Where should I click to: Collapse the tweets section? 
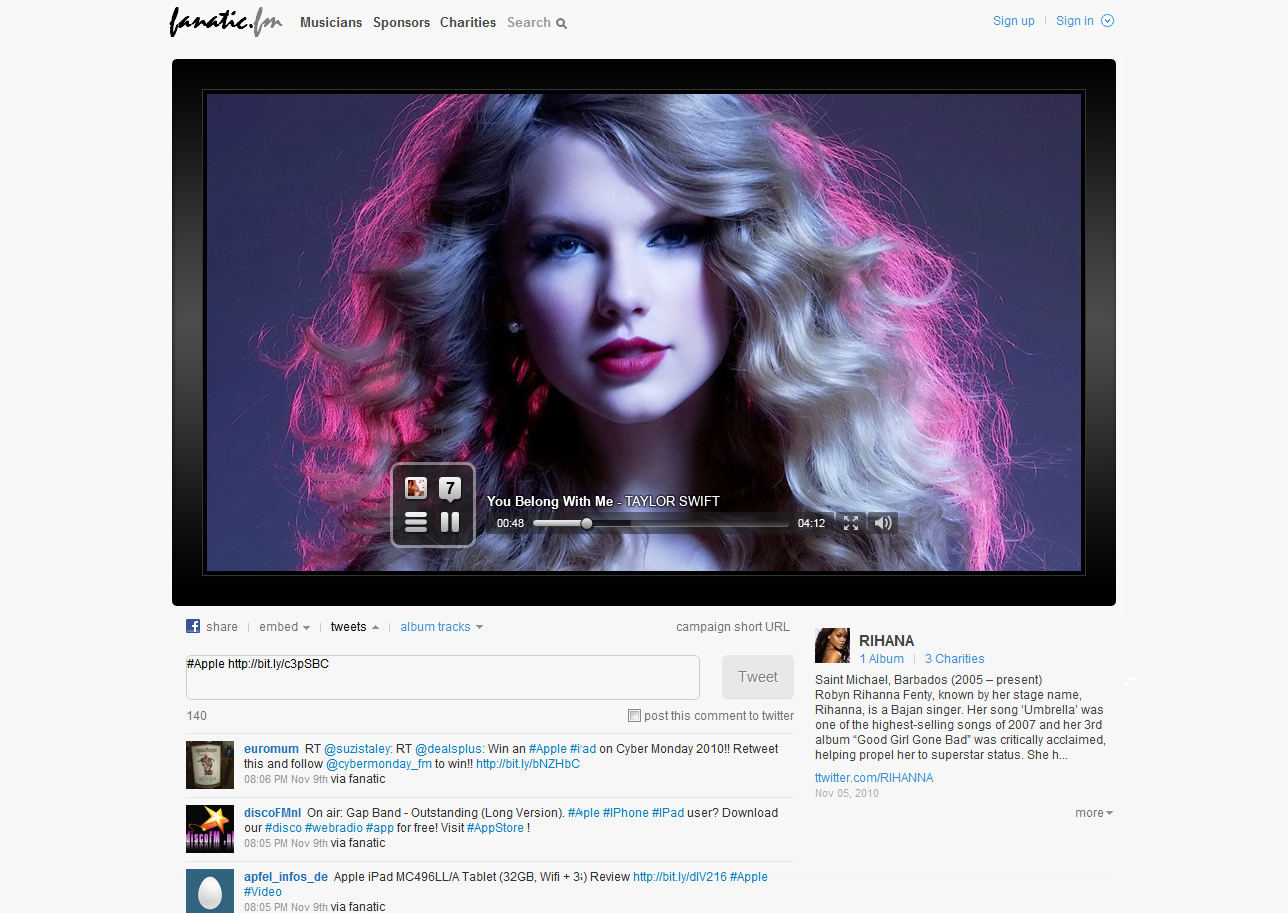point(355,627)
